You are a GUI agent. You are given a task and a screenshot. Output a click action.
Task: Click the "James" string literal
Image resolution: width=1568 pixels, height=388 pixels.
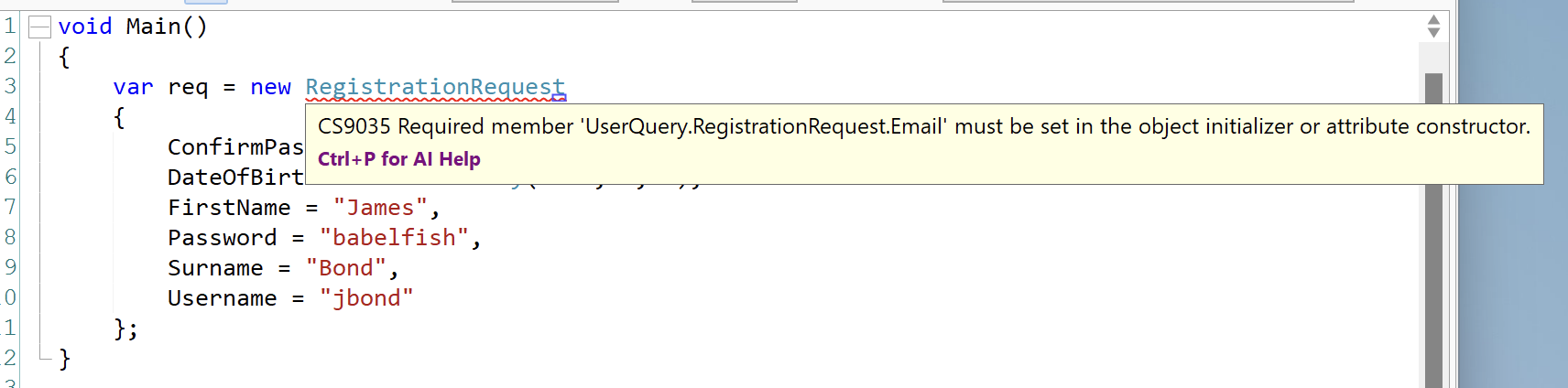click(x=380, y=208)
